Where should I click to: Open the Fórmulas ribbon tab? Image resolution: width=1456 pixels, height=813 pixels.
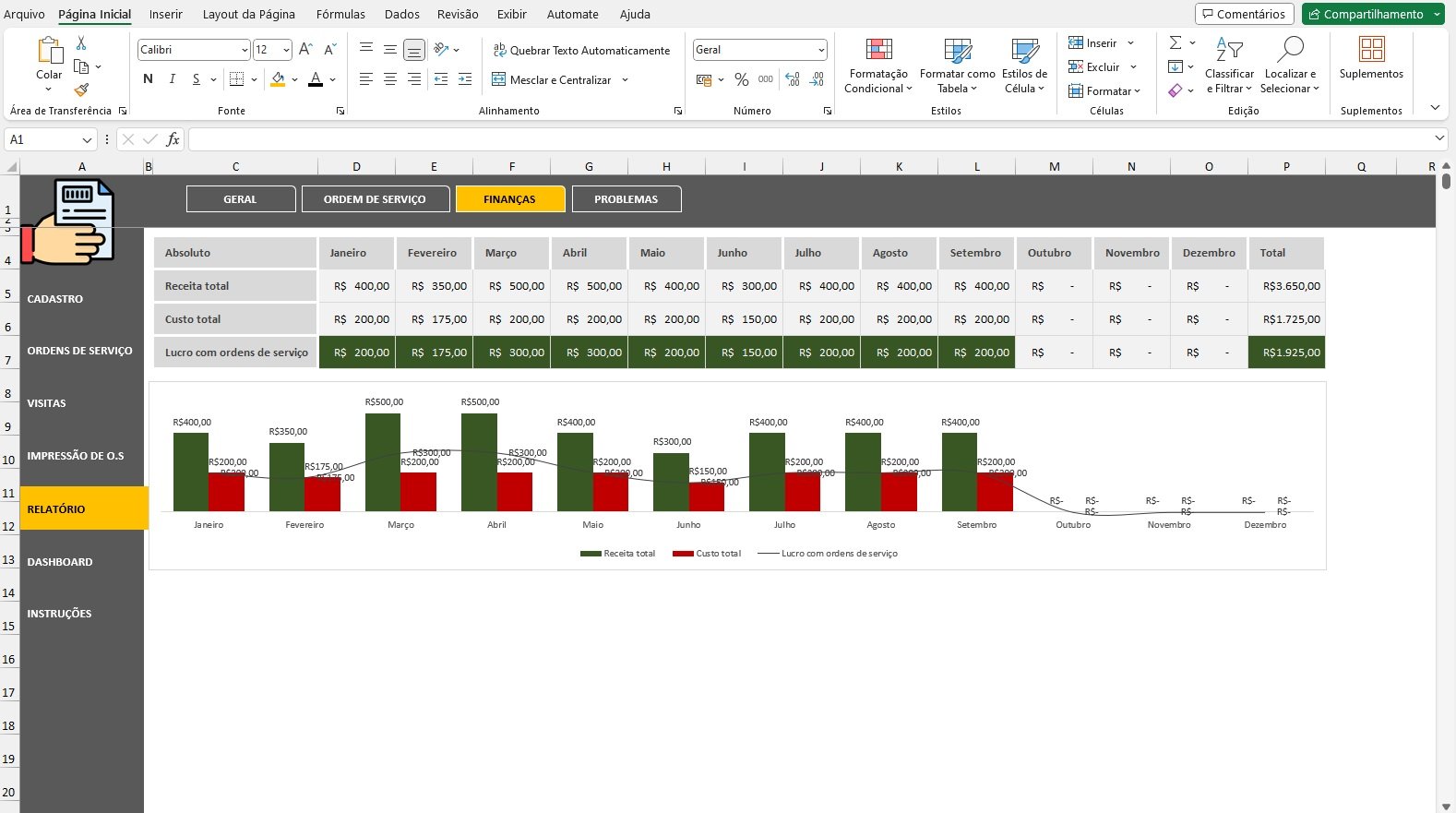pos(340,14)
